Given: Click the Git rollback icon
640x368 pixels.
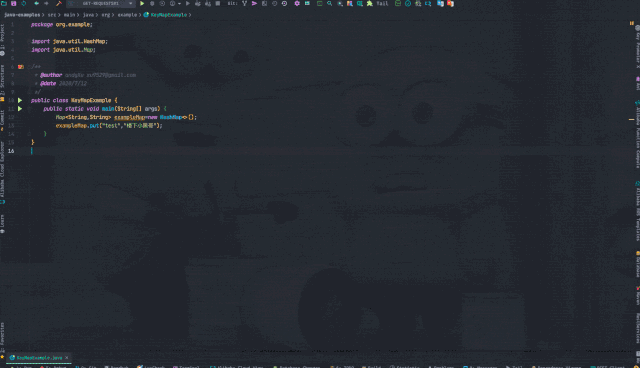Looking at the screenshot, I should click(284, 3).
